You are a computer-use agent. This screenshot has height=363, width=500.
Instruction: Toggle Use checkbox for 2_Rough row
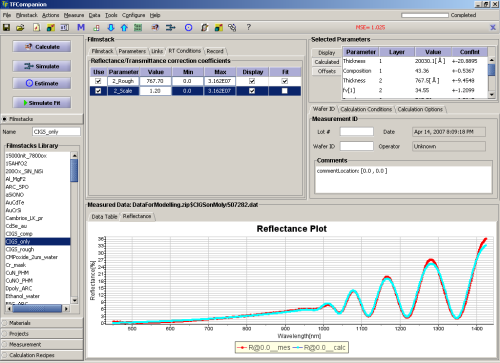tap(98, 81)
